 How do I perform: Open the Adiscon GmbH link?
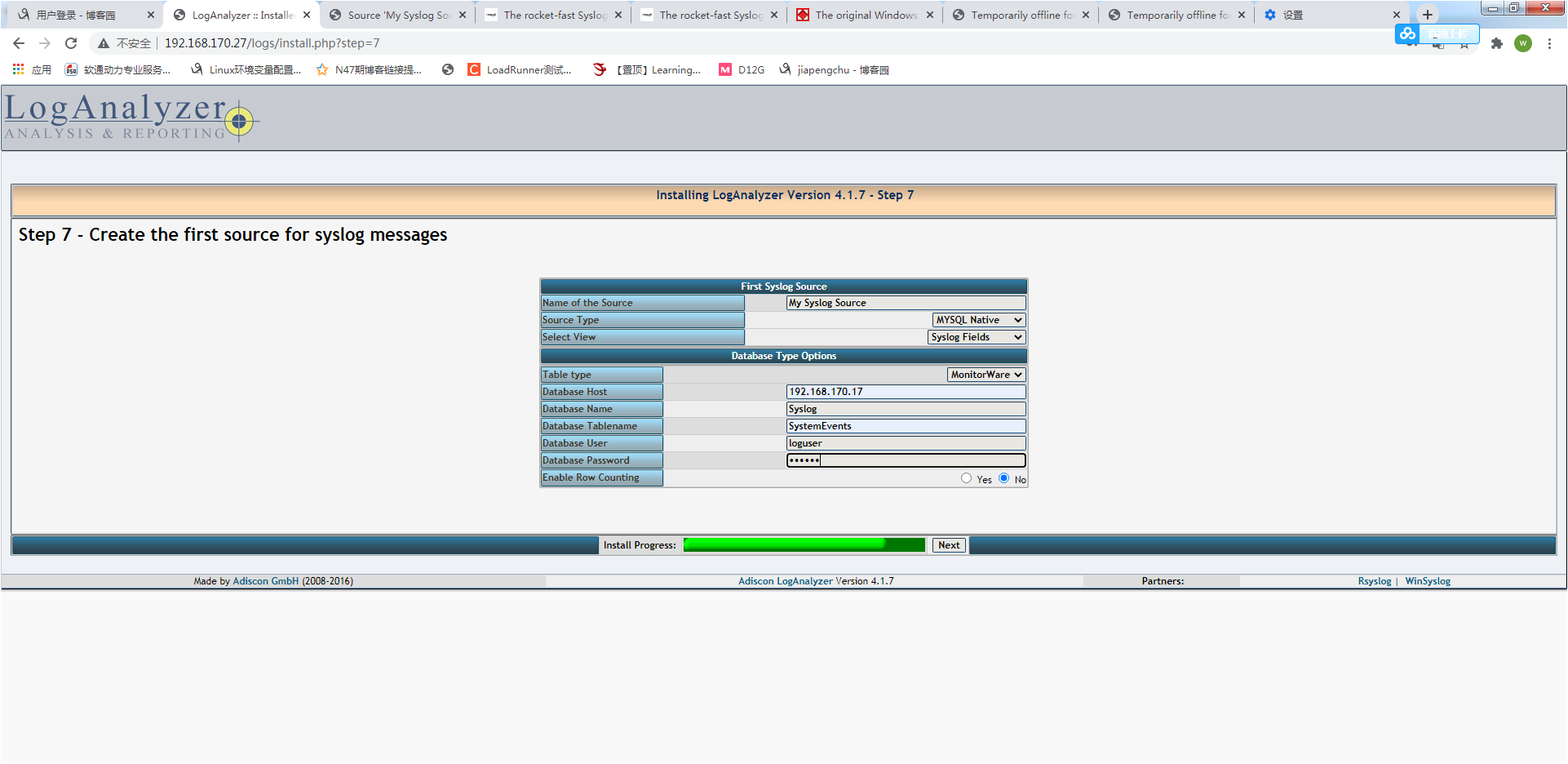(x=266, y=581)
